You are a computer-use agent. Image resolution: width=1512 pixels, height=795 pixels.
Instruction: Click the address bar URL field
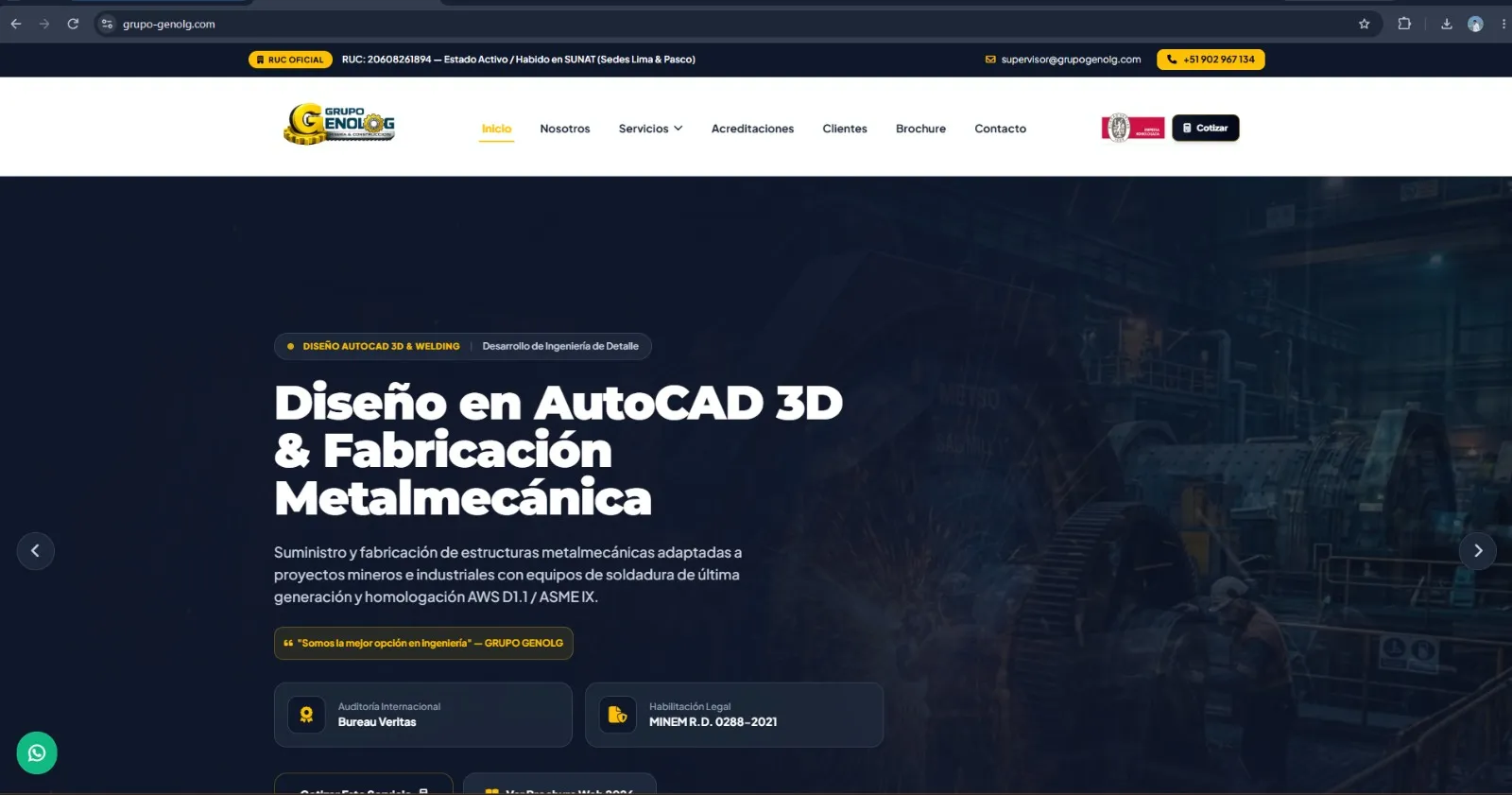[737, 24]
